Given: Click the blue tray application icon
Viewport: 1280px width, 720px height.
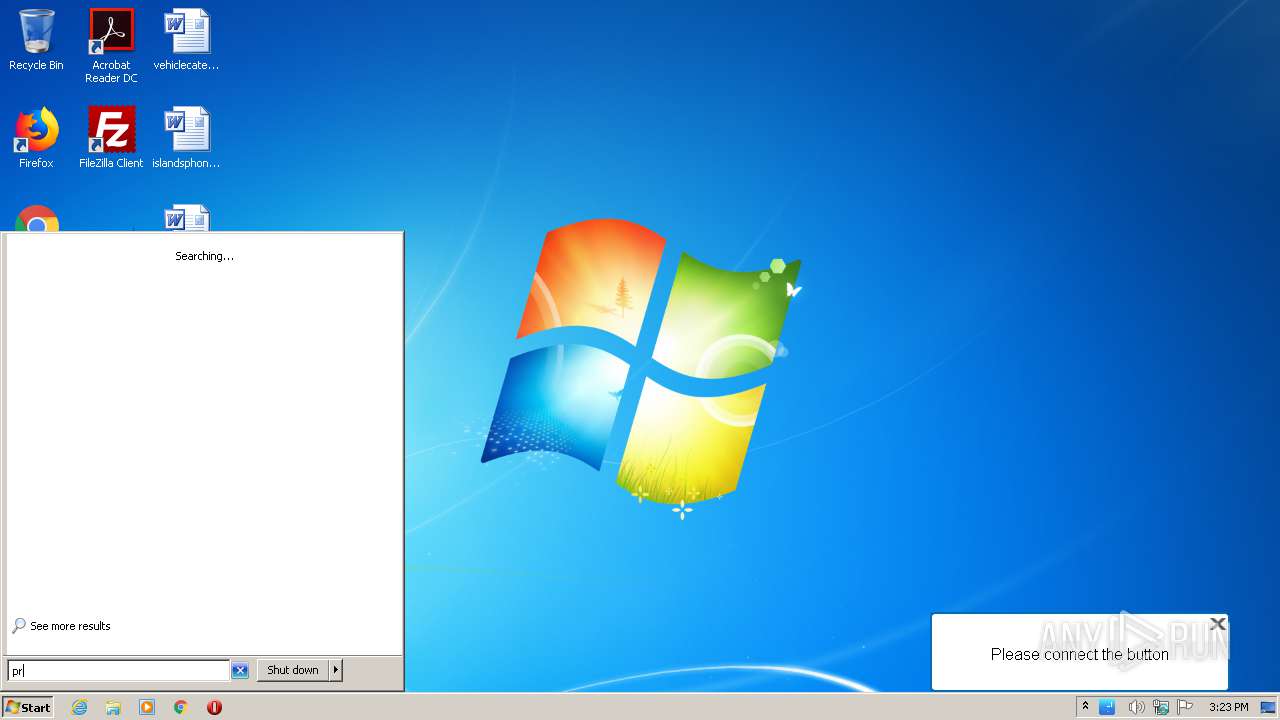Looking at the screenshot, I should coord(1107,707).
